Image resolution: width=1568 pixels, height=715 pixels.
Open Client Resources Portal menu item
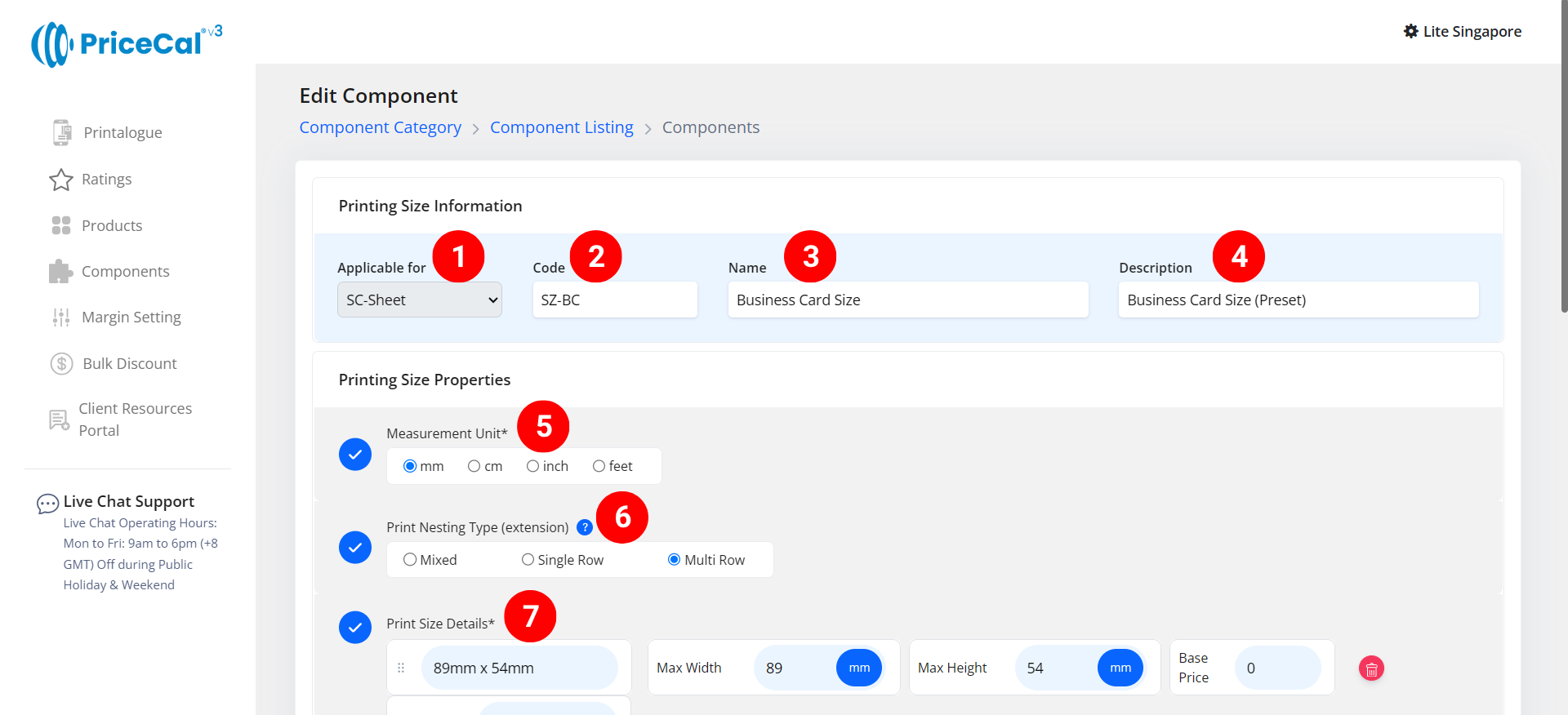click(135, 420)
